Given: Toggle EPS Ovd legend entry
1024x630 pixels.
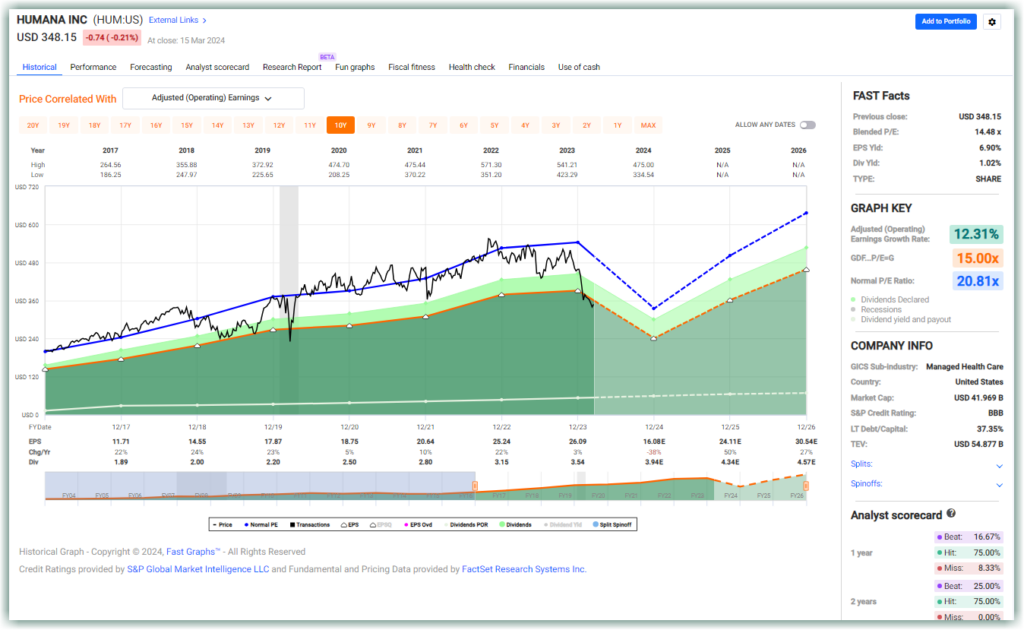Looking at the screenshot, I should point(419,525).
